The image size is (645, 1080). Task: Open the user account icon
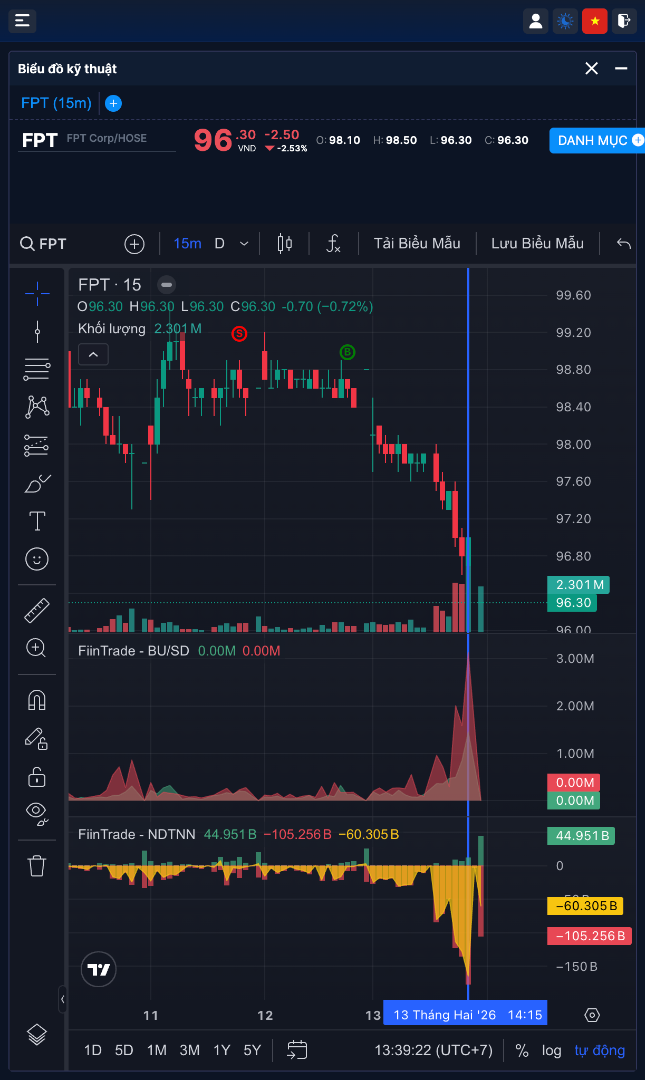[x=535, y=21]
